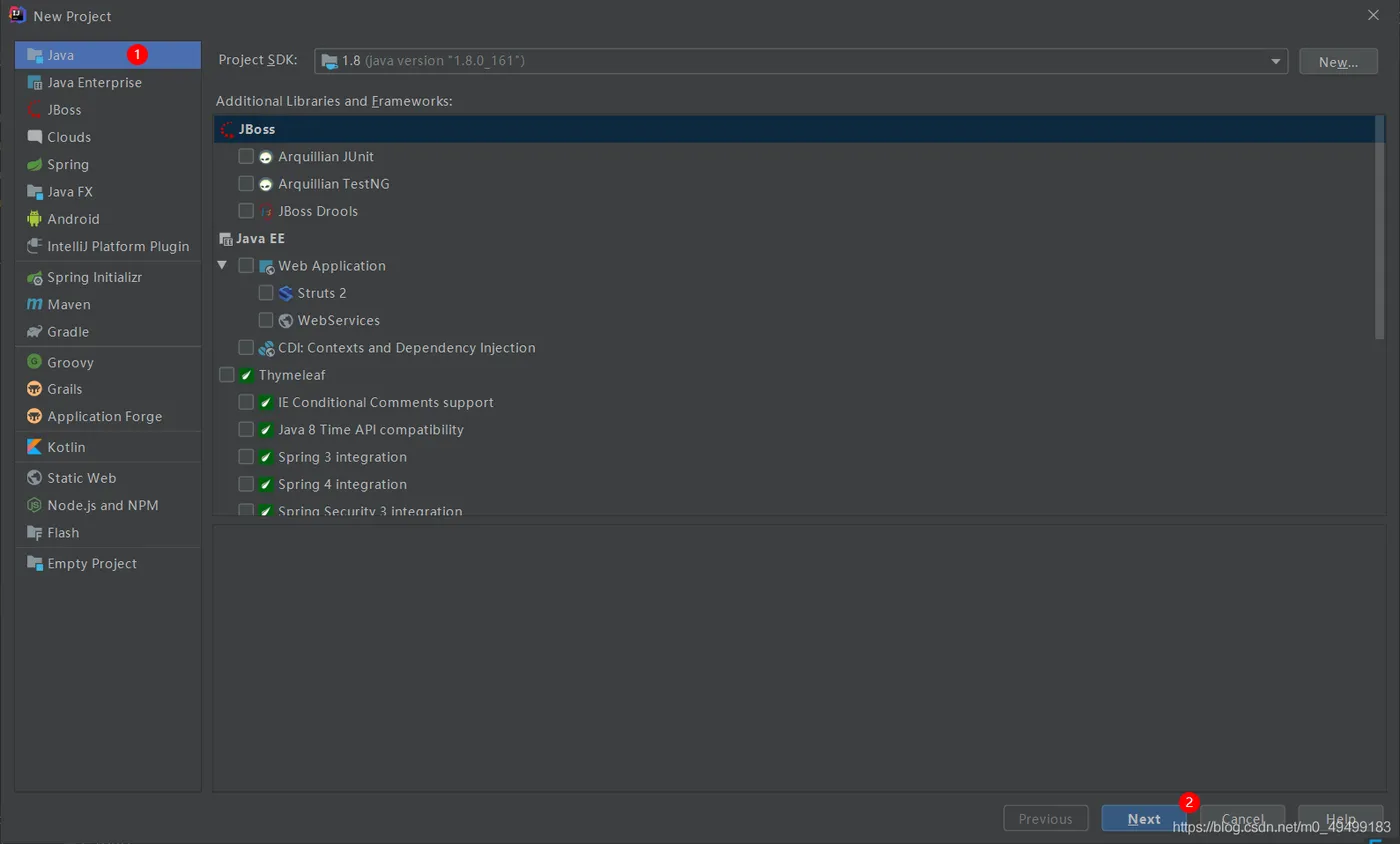Click the JBoss Drools icon
Image resolution: width=1400 pixels, height=844 pixels.
(x=266, y=211)
